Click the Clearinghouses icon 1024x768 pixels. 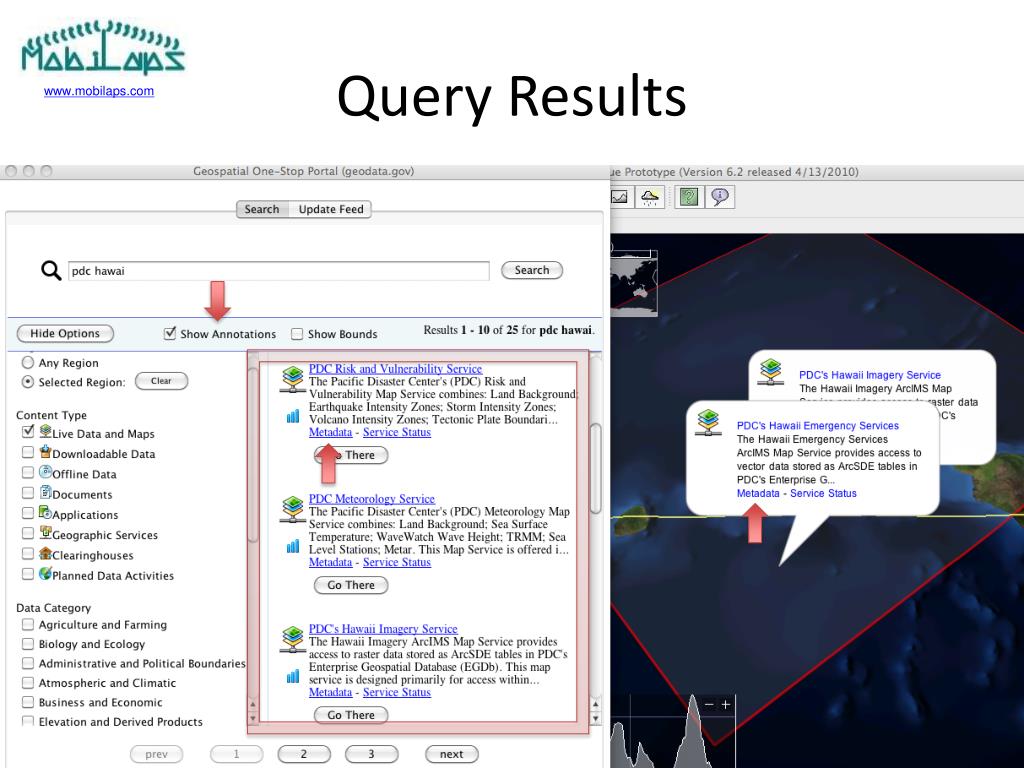45,553
